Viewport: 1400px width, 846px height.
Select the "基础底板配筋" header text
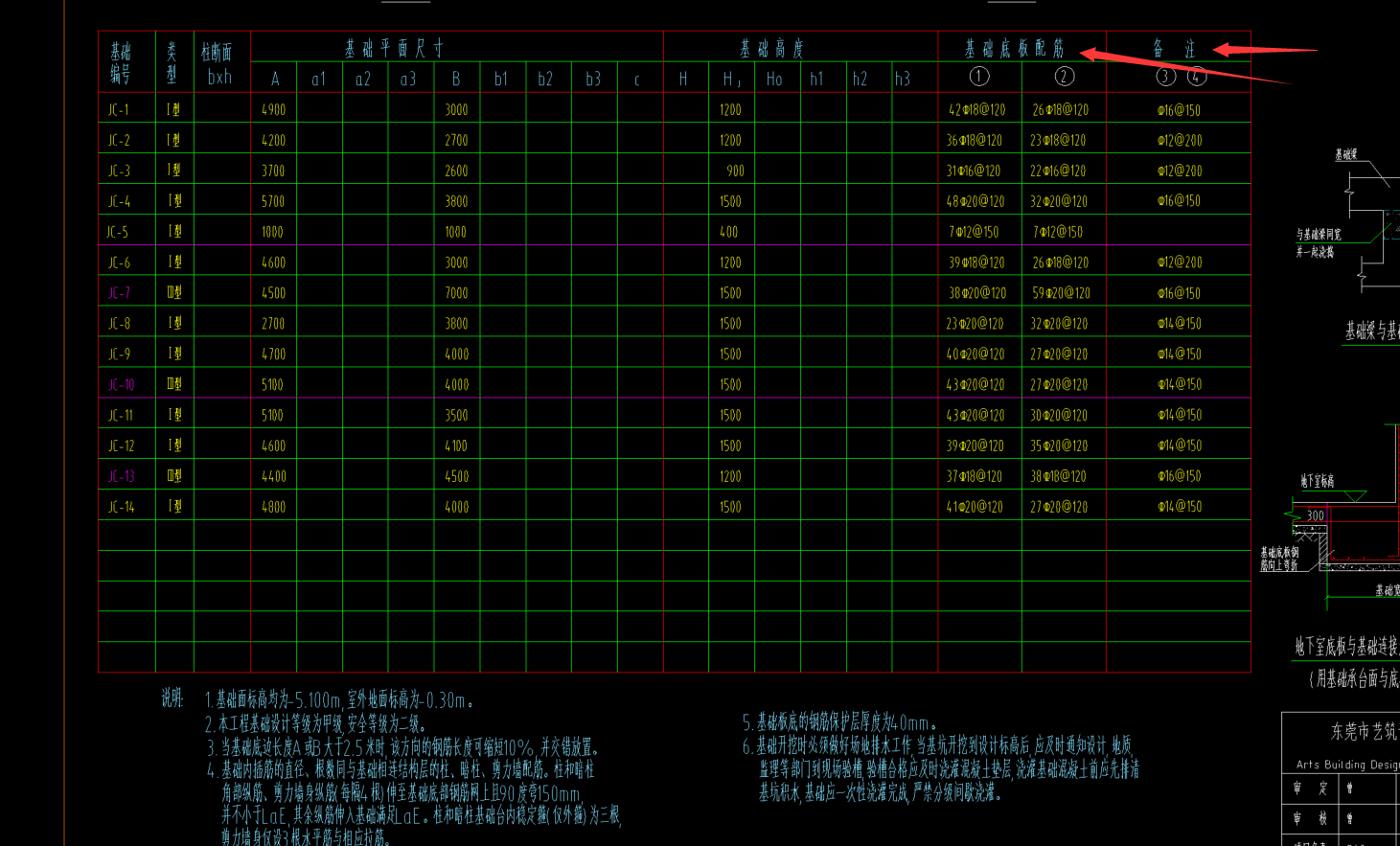pos(1015,48)
